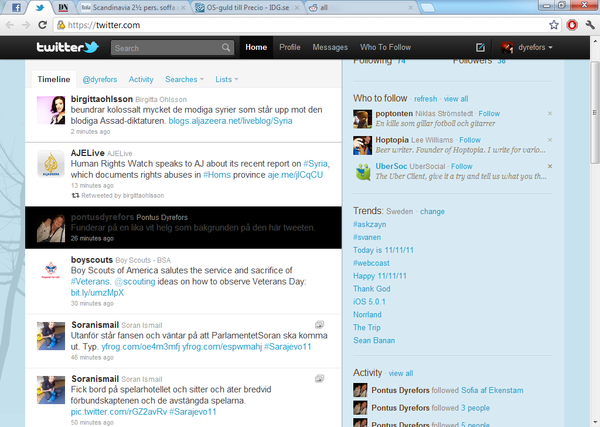View all Activity

[x=401, y=373]
